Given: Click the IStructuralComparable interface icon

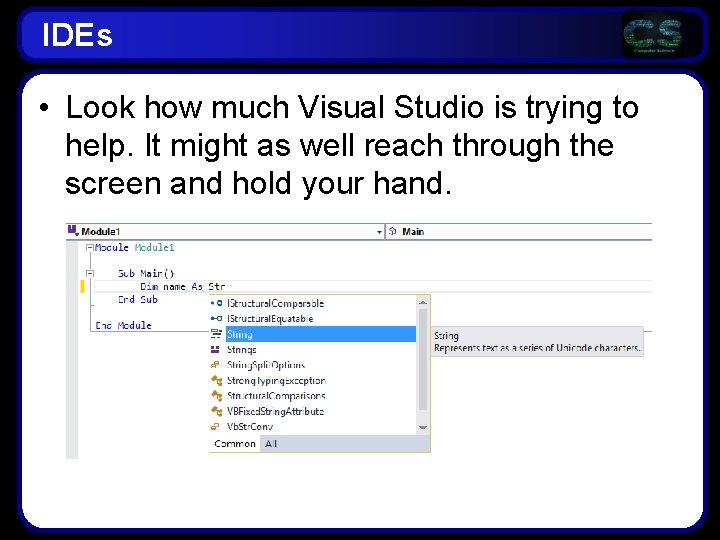Looking at the screenshot, I should (x=216, y=303).
